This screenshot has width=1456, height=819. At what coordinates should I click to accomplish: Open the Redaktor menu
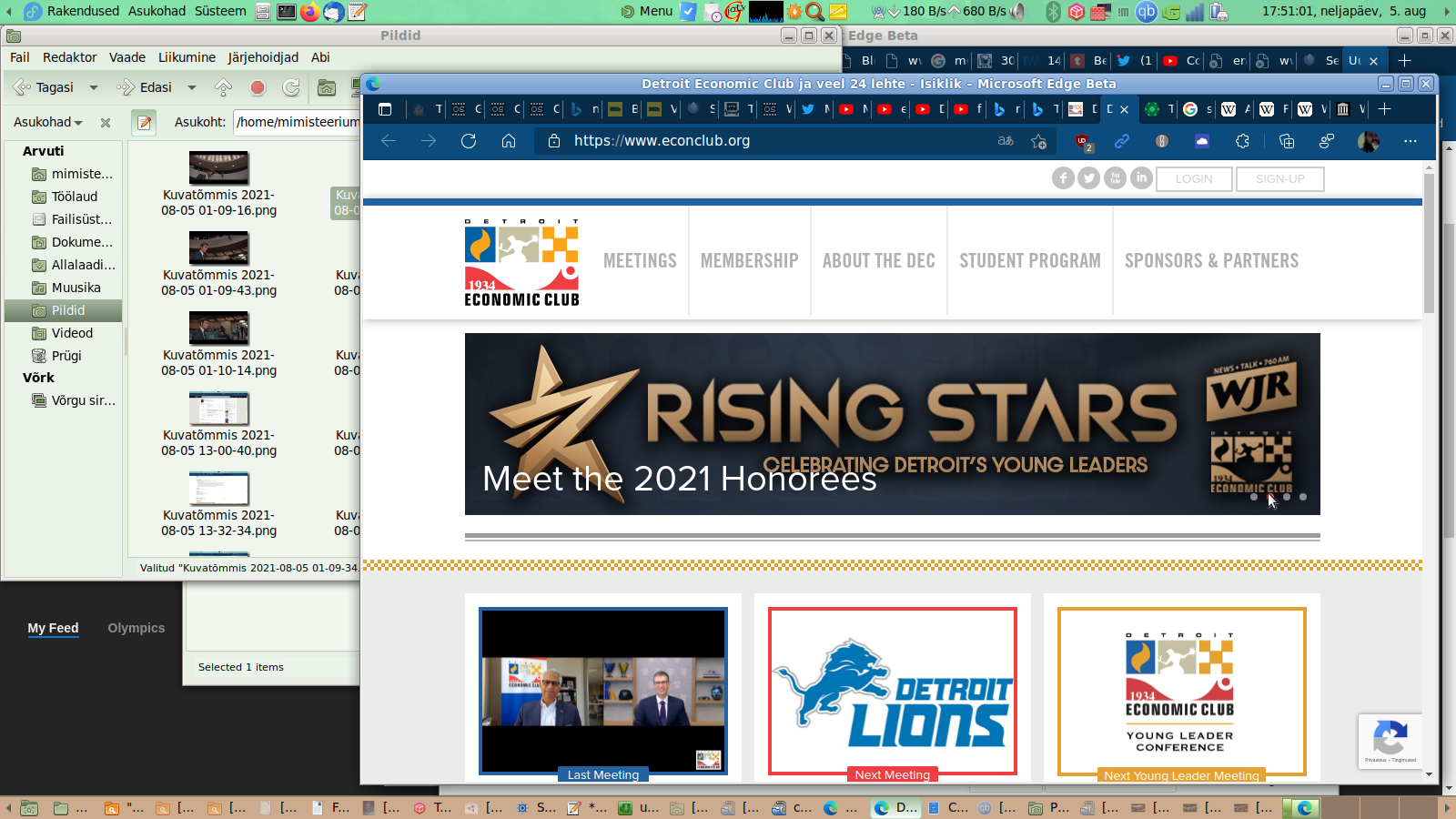click(x=69, y=57)
